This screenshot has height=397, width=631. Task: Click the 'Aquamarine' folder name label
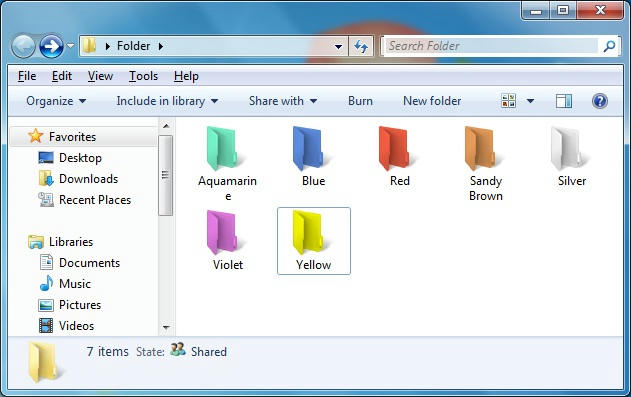(x=227, y=188)
